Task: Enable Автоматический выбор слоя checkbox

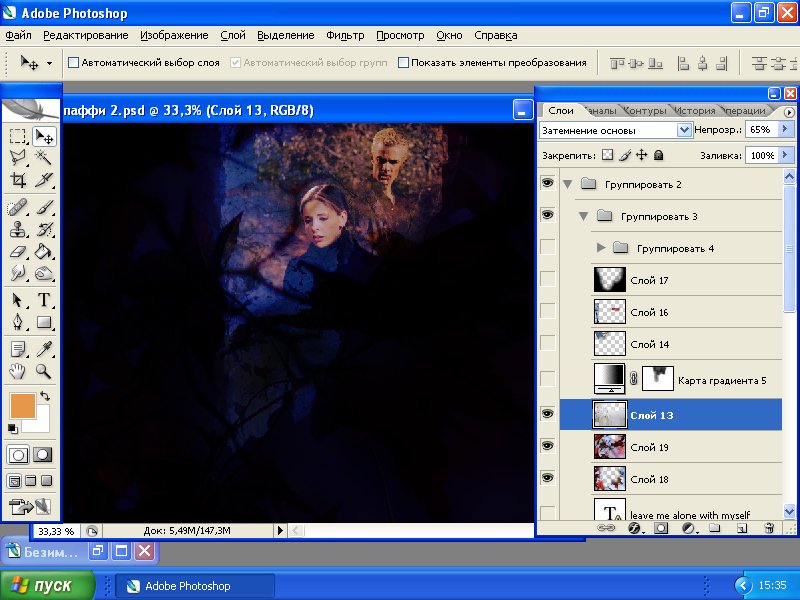Action: (73, 62)
